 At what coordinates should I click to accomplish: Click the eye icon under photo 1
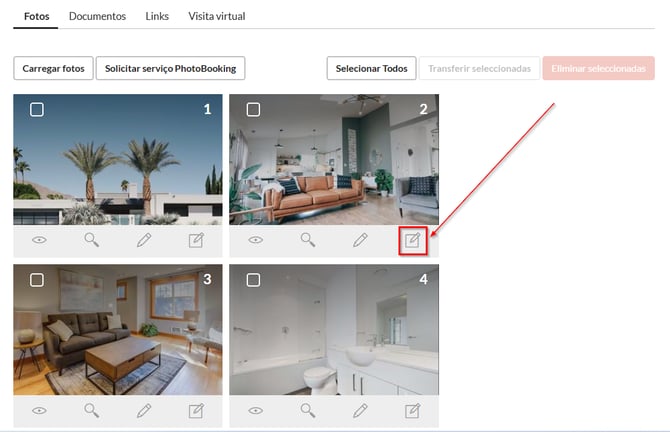point(40,240)
